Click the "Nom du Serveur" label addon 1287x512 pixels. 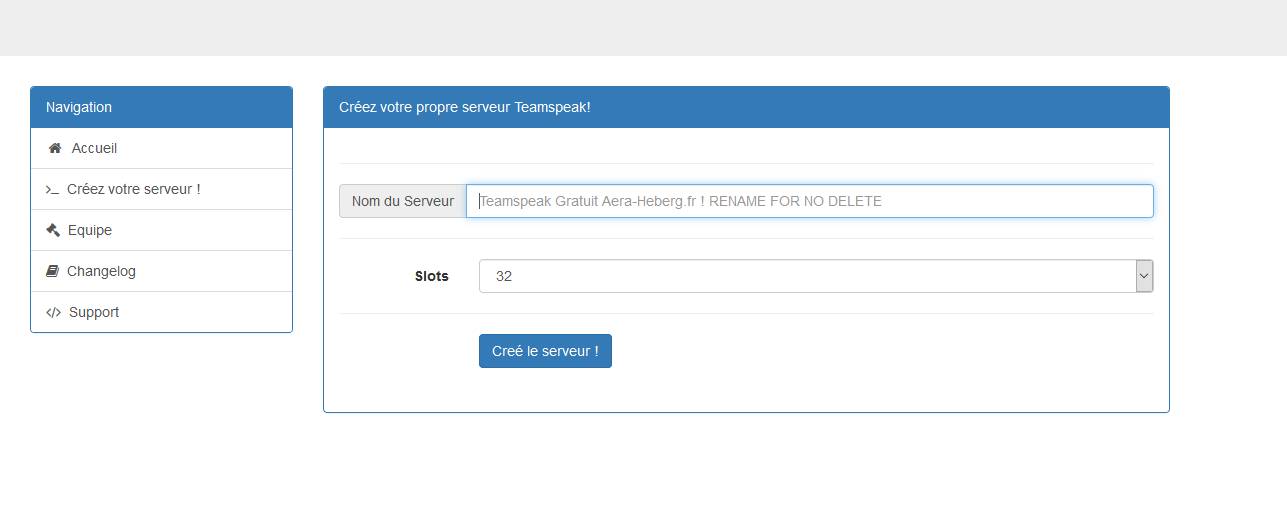pos(403,201)
